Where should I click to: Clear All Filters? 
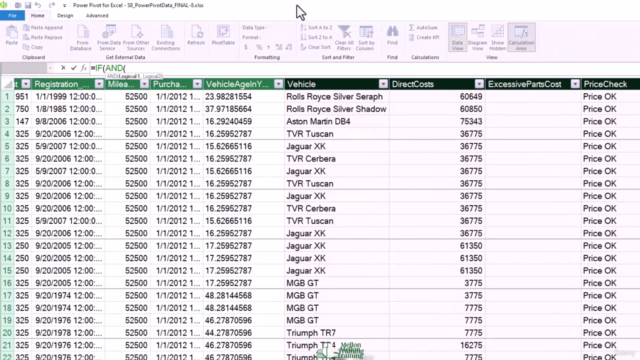pos(344,38)
